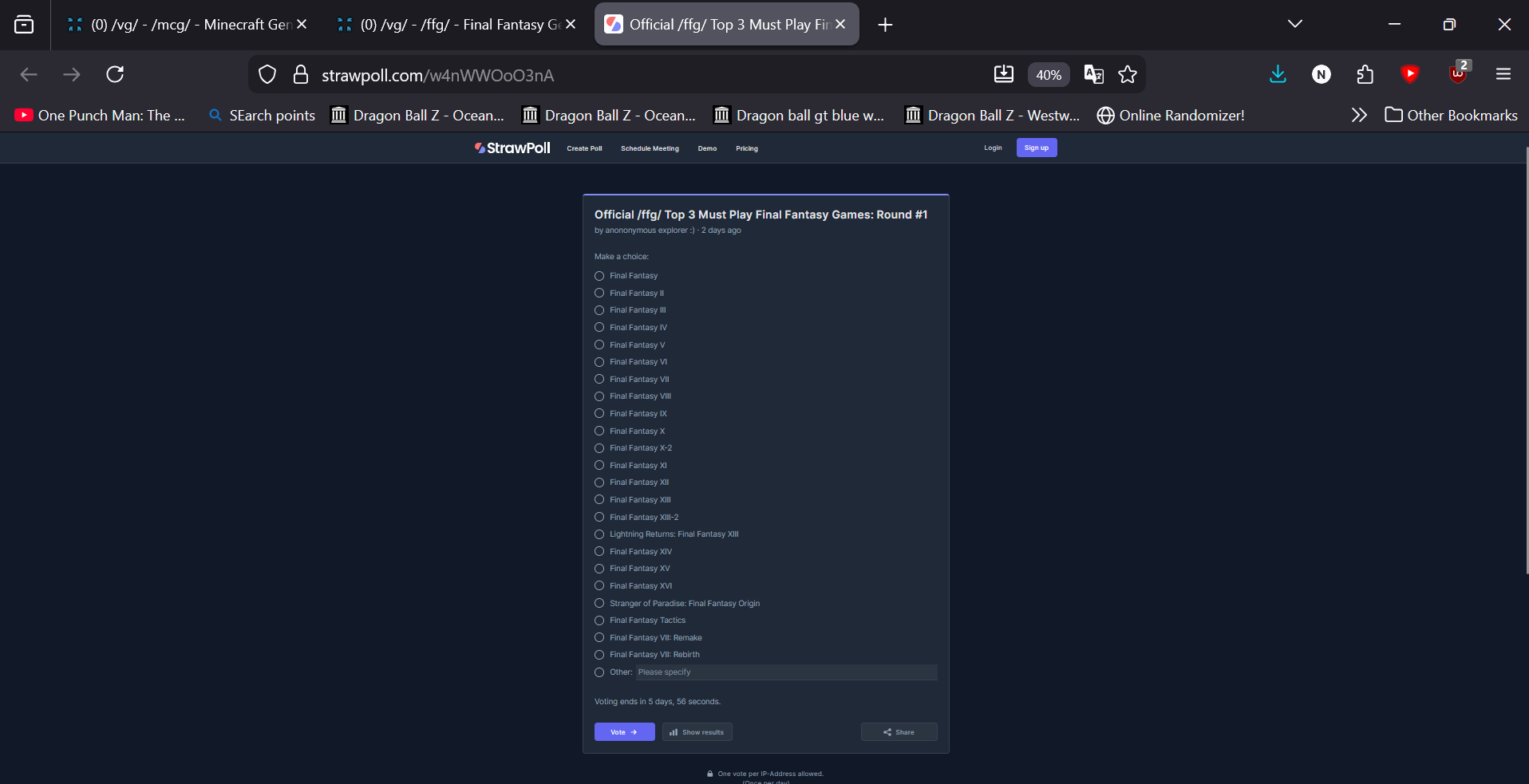Click the red YouTube-style extension icon
Screen dimensions: 1529x784
point(1410,75)
